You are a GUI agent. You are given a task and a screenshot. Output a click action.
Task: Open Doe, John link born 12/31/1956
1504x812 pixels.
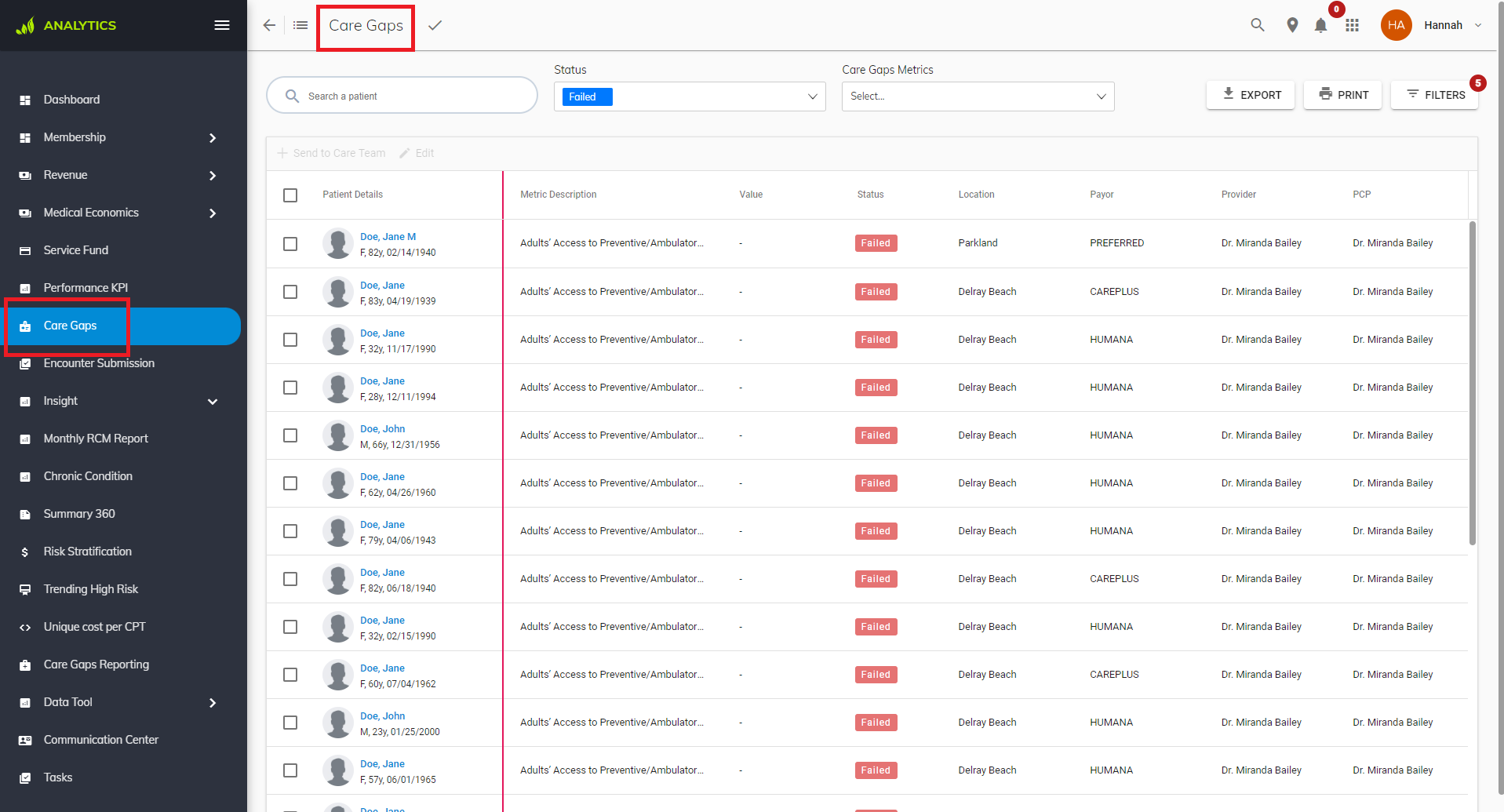tap(382, 428)
